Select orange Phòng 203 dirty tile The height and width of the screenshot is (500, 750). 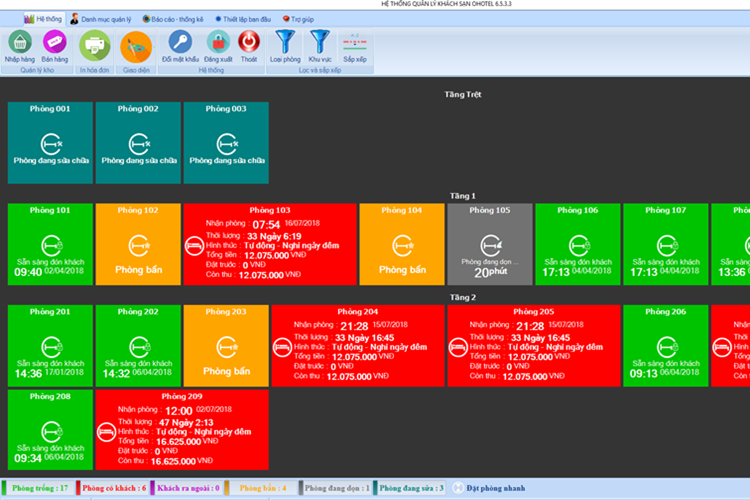pyautogui.click(x=226, y=345)
